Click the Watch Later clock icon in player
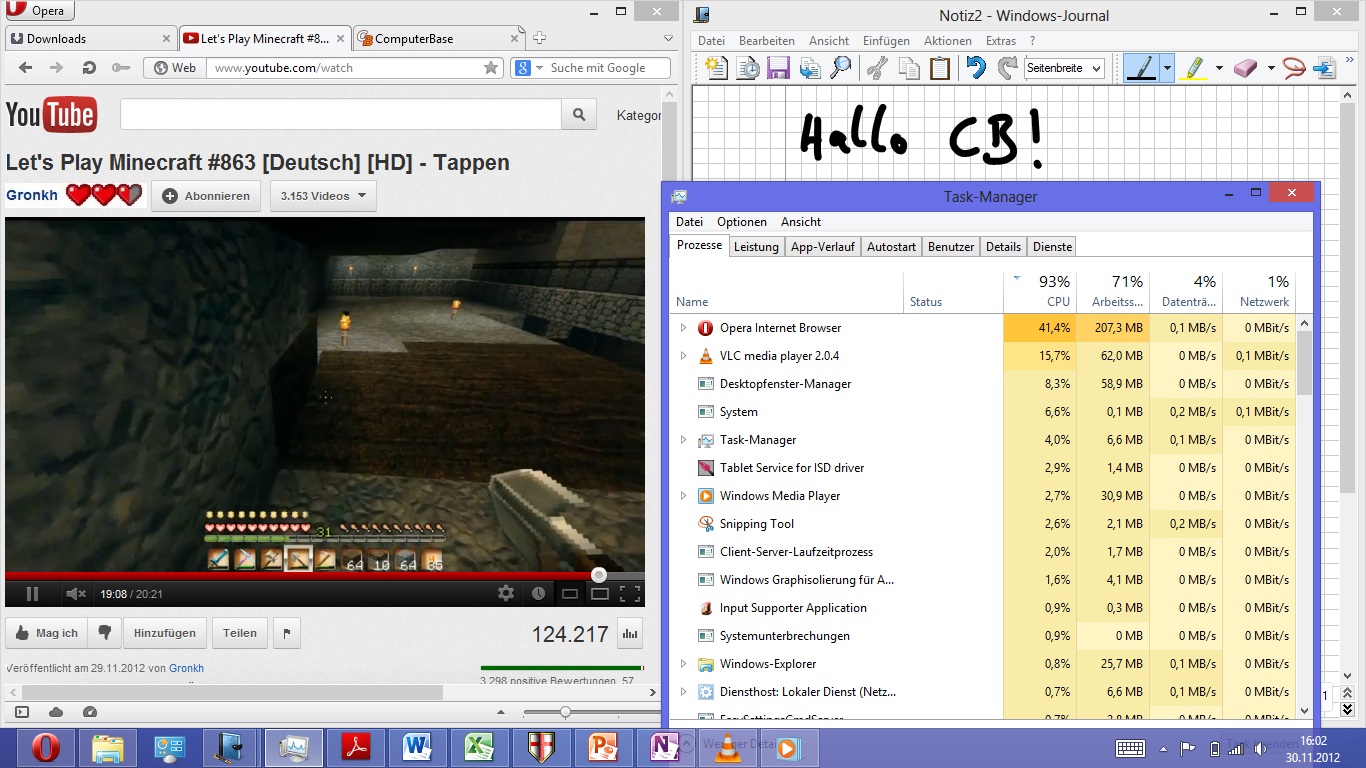The image size is (1366, 768). coord(538,593)
